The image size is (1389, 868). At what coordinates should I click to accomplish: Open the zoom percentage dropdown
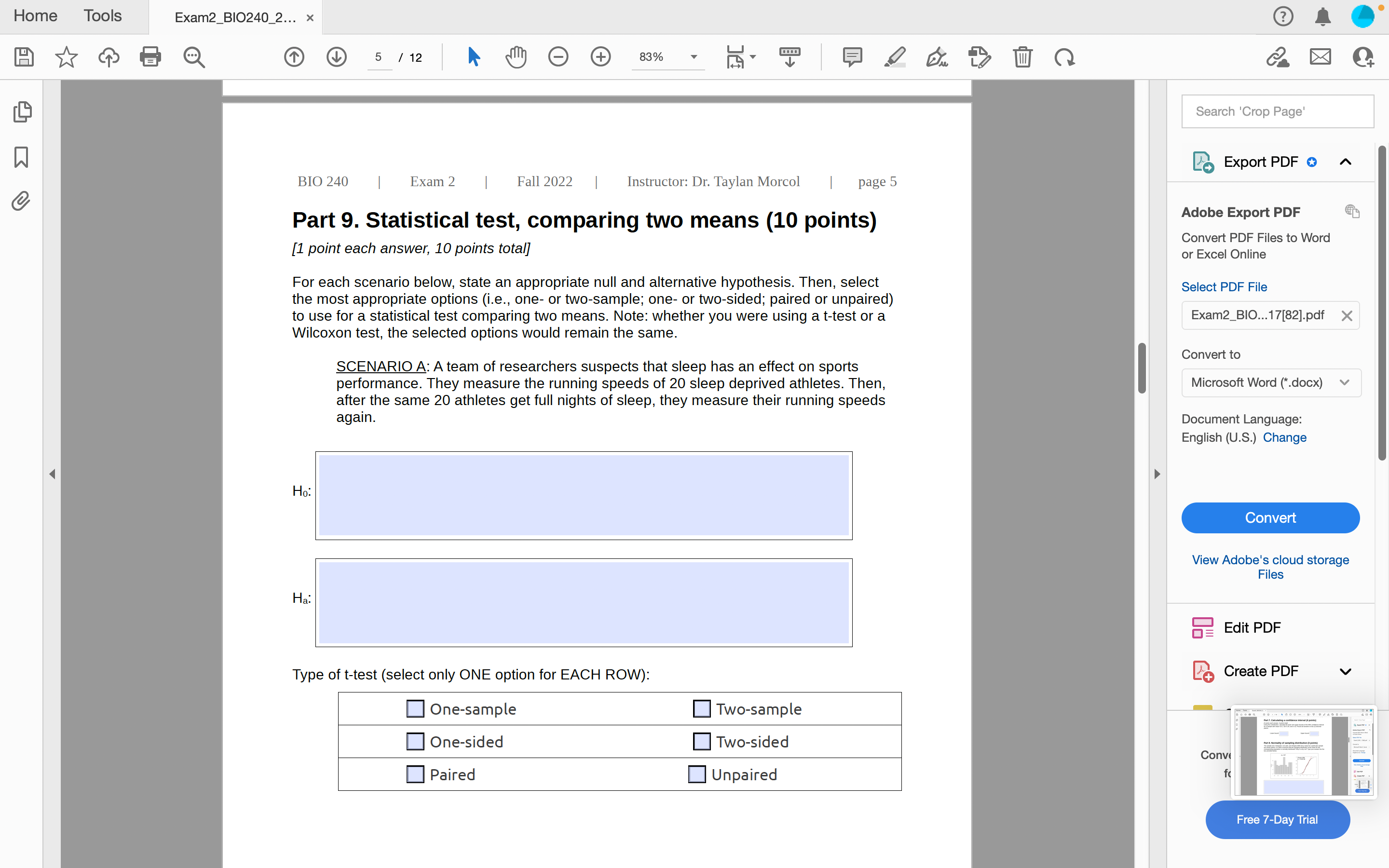[x=694, y=57]
